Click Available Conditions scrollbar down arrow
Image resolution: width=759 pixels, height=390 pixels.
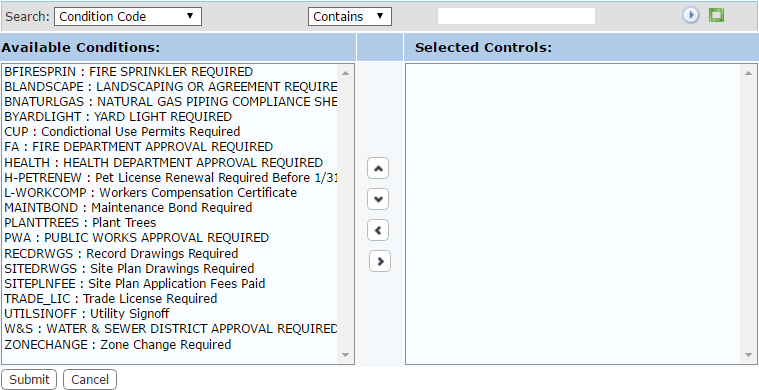click(346, 355)
